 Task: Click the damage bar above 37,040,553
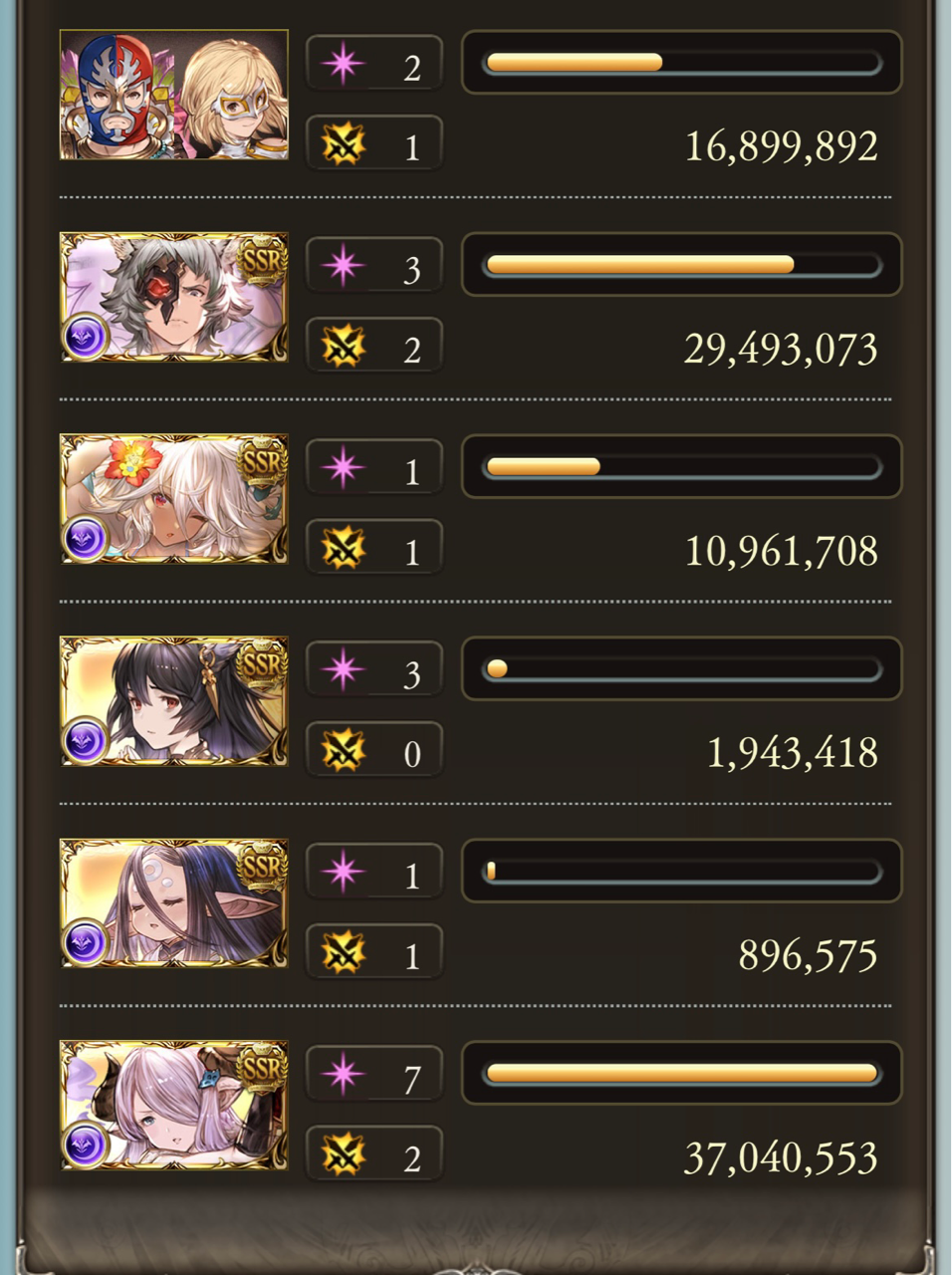(682, 1073)
